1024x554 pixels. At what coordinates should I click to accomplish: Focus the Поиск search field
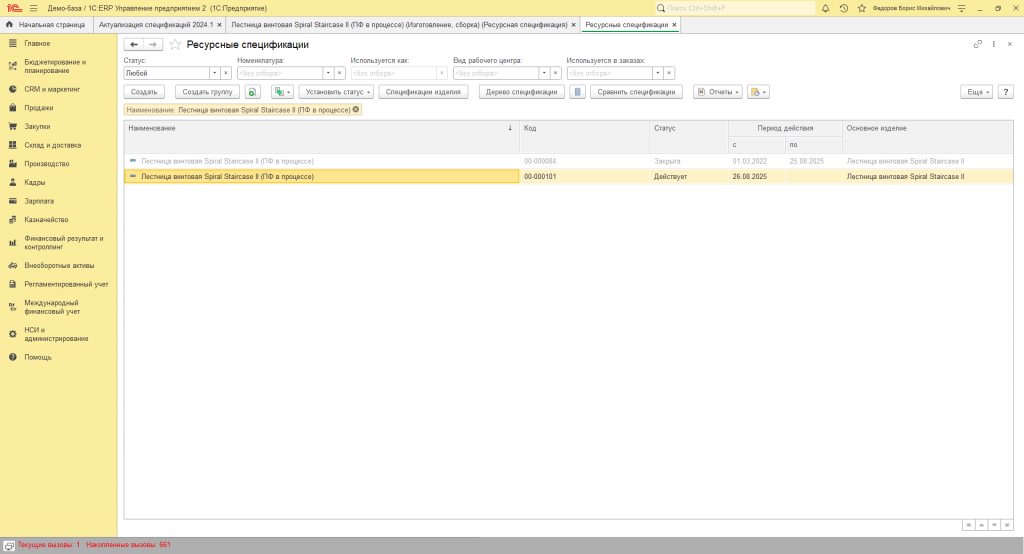[735, 8]
